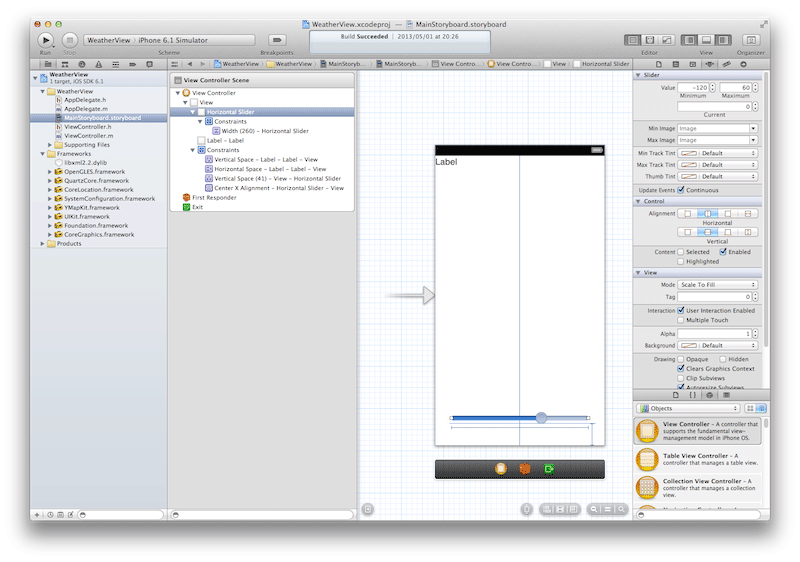The width and height of the screenshot is (800, 562).
Task: Toggle the Breakpoints button
Action: pos(277,40)
